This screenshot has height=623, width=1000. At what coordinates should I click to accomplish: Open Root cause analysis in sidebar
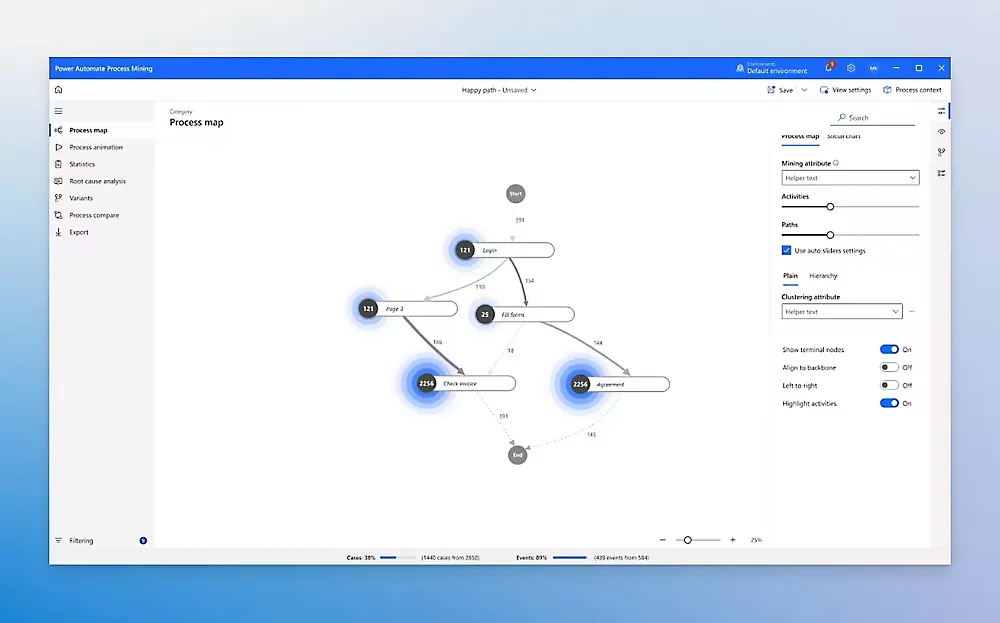(97, 181)
